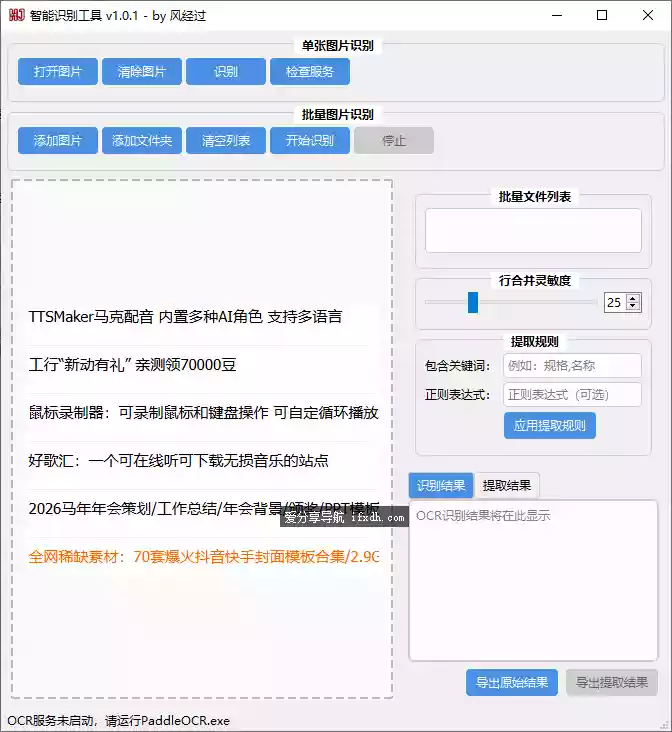
Task: Switch to the 识别结果 tab
Action: [441, 486]
